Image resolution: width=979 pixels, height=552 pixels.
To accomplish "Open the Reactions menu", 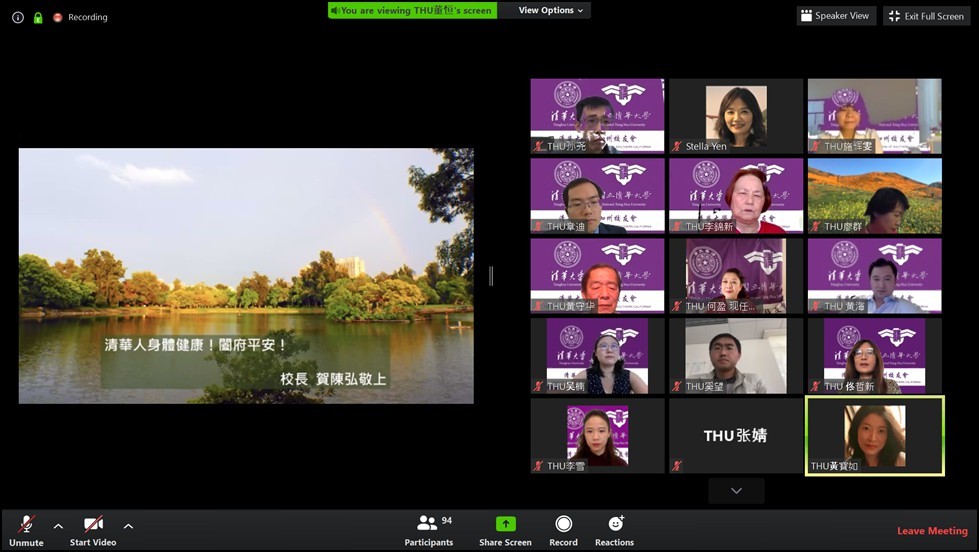I will (x=615, y=524).
